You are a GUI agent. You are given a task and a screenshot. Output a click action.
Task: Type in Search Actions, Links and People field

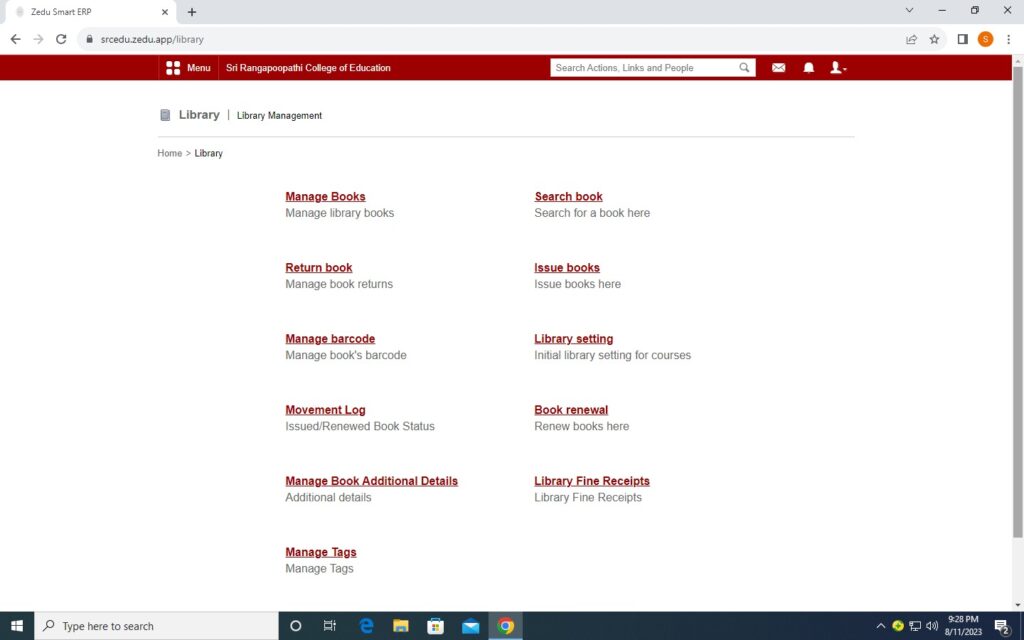(x=644, y=68)
